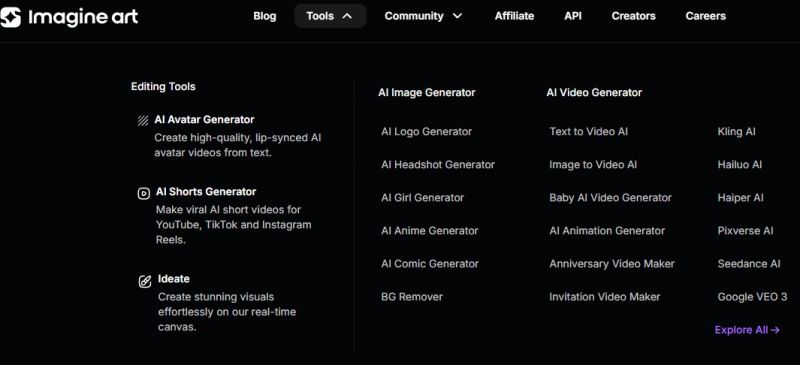Open AI Headshot Generator

[438, 164]
